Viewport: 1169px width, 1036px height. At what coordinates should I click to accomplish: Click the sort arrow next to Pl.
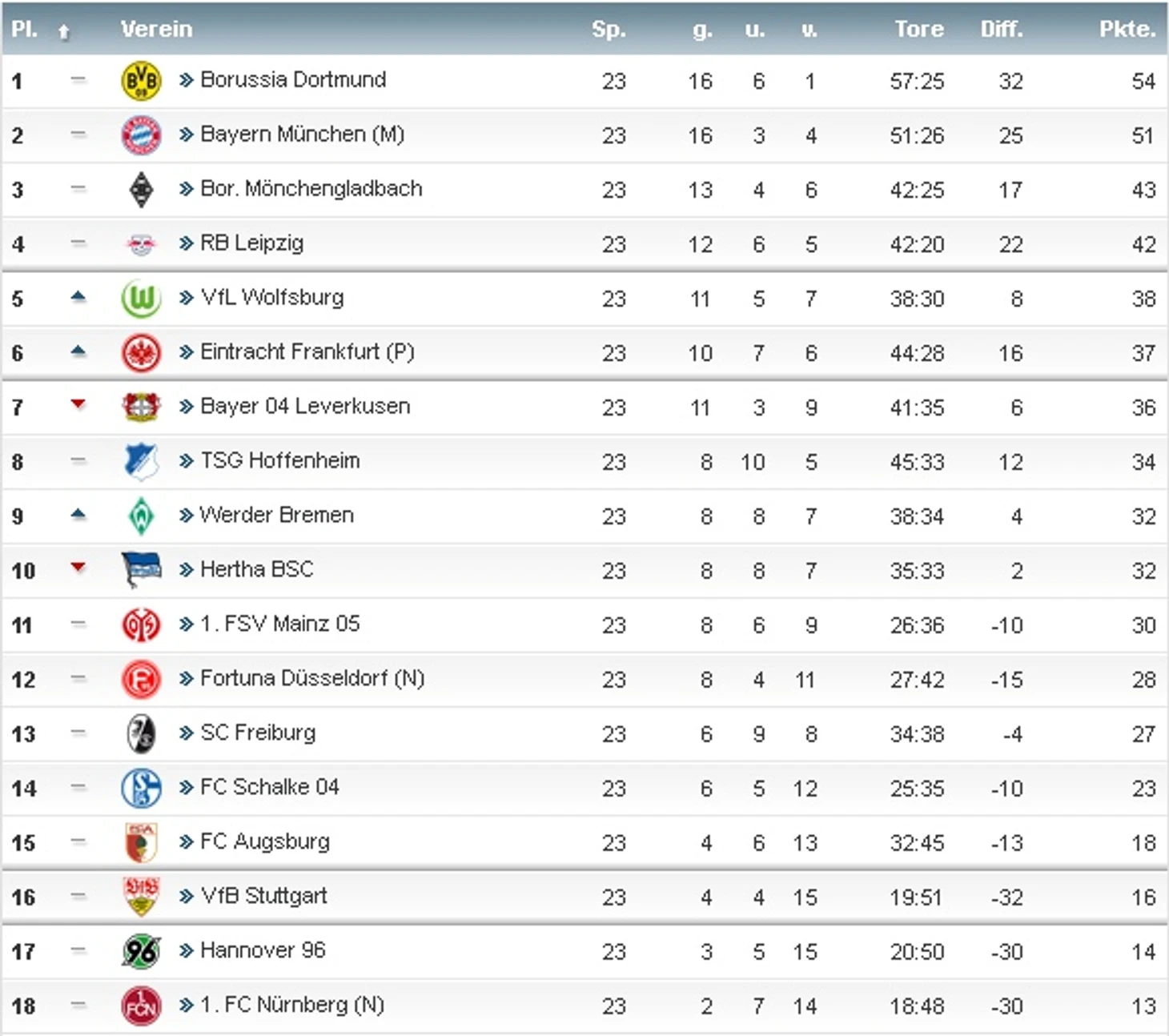(64, 31)
